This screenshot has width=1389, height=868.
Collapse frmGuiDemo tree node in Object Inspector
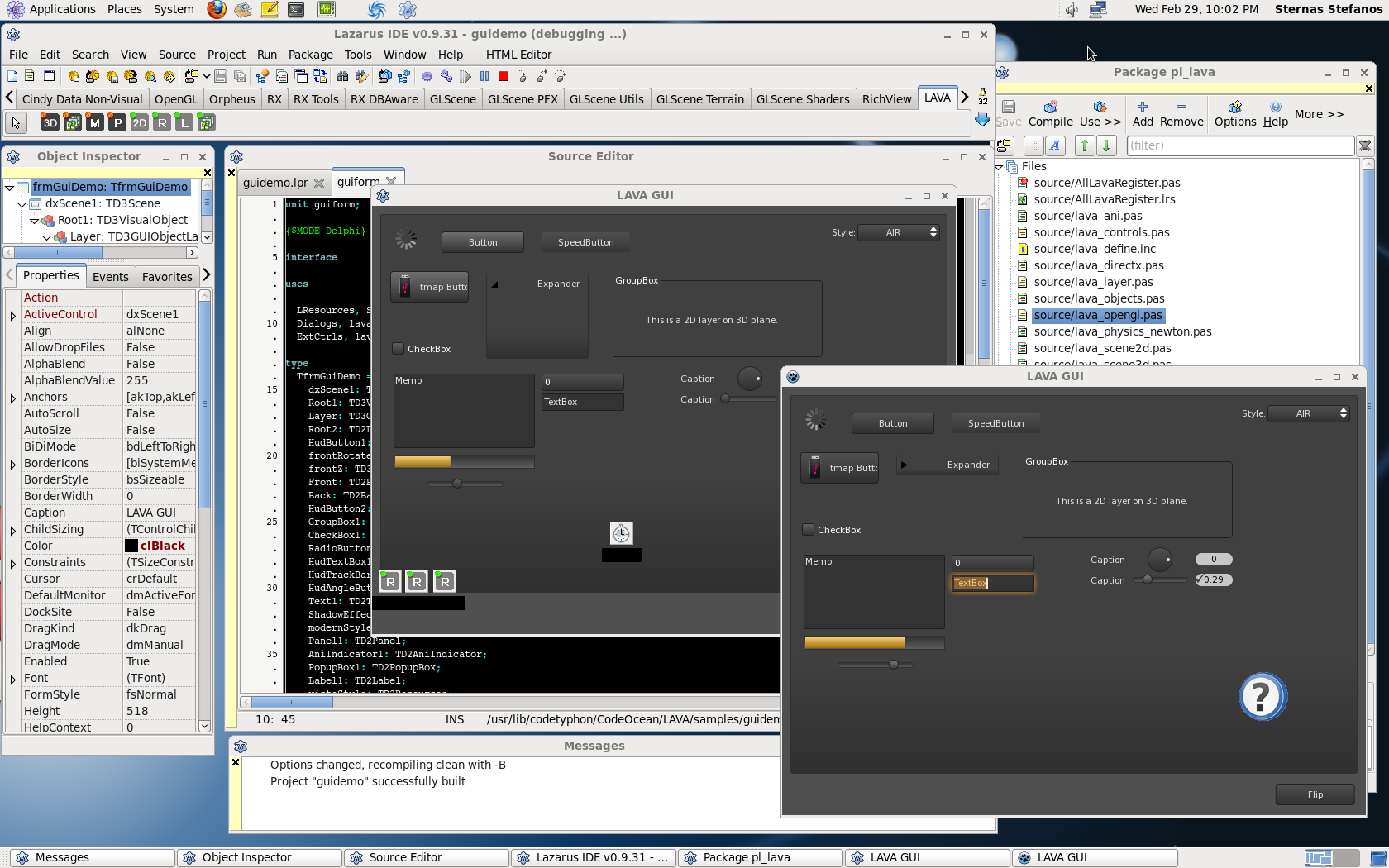(x=10, y=188)
